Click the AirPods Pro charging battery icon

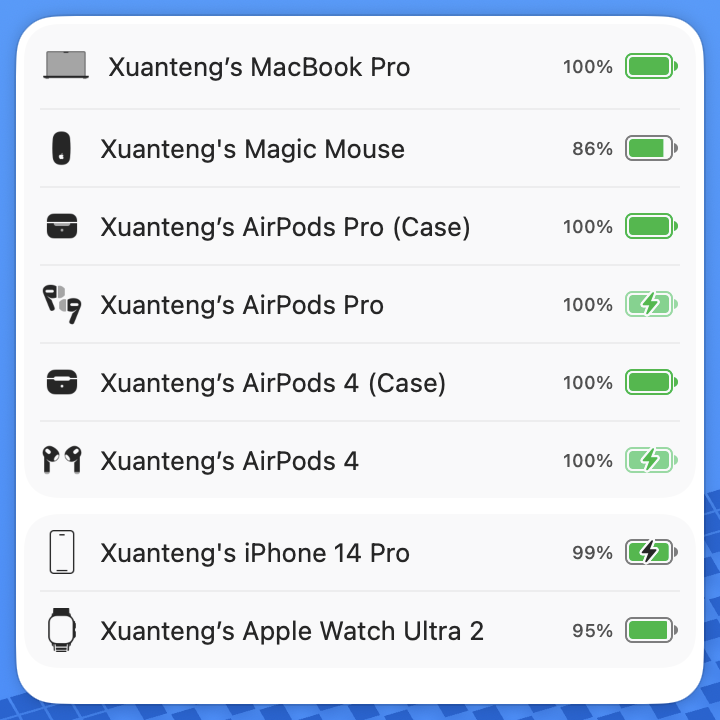click(x=651, y=304)
